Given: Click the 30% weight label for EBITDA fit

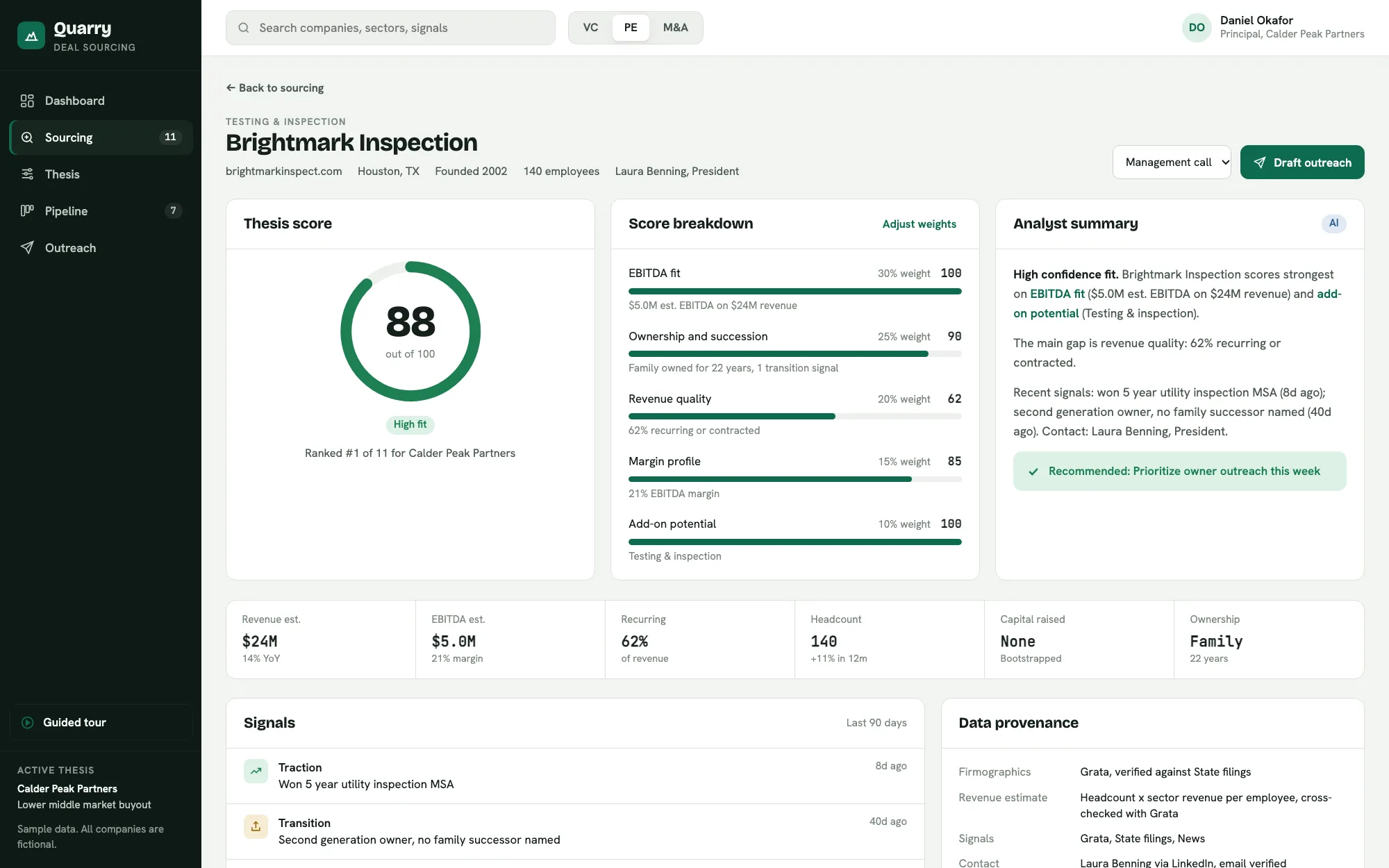Looking at the screenshot, I should click(x=904, y=274).
